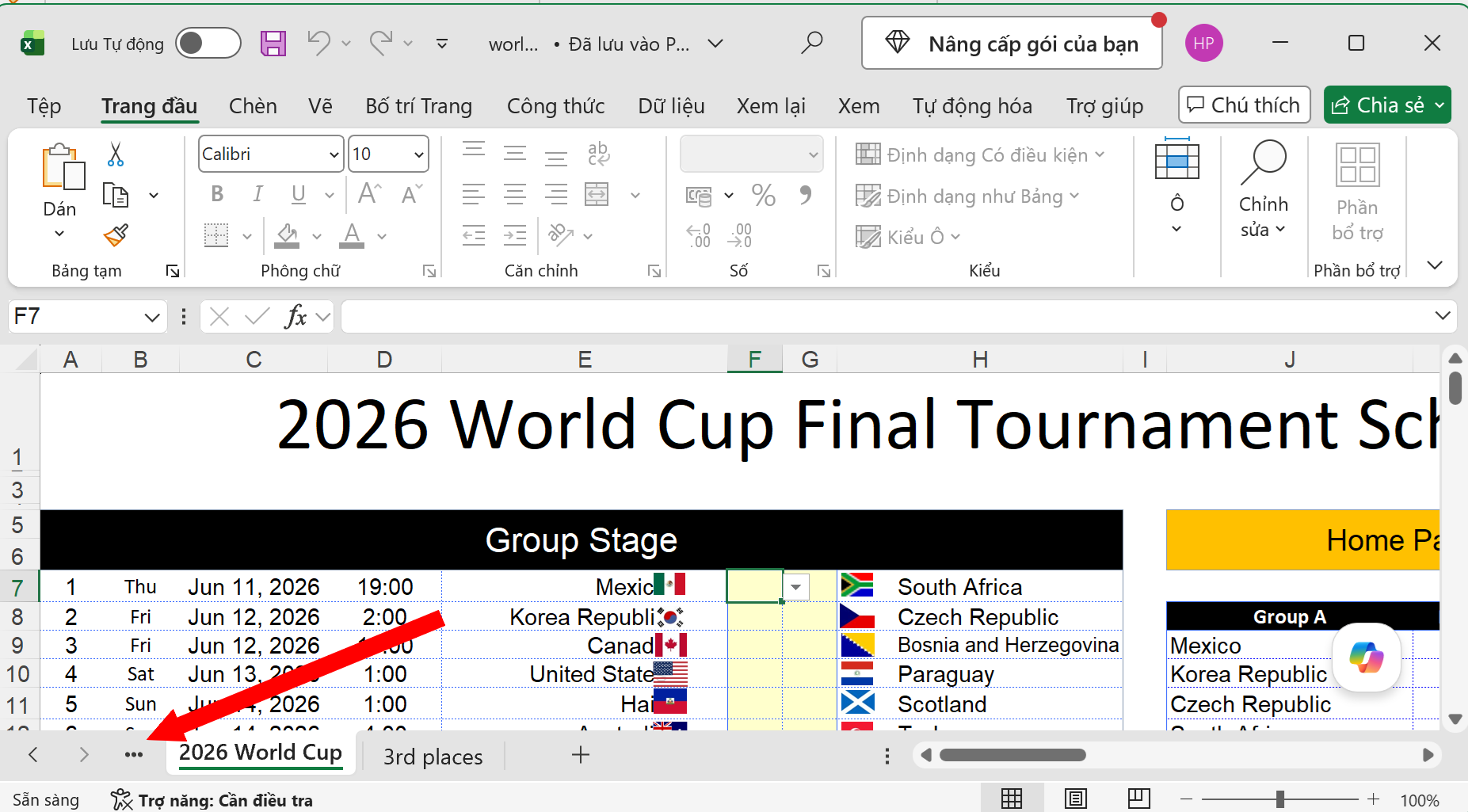Switch to the 3rd places sheet tab

433,757
